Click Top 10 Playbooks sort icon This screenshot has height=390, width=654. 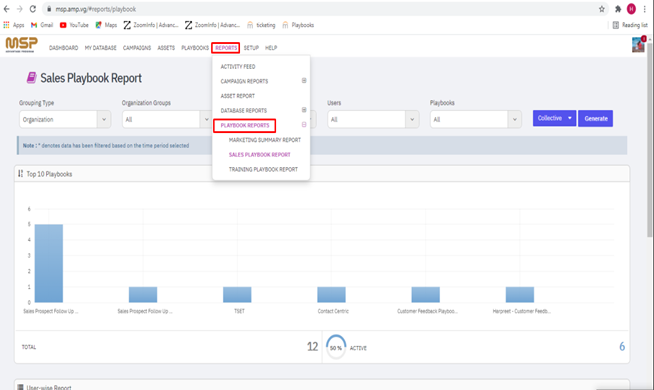click(20, 174)
